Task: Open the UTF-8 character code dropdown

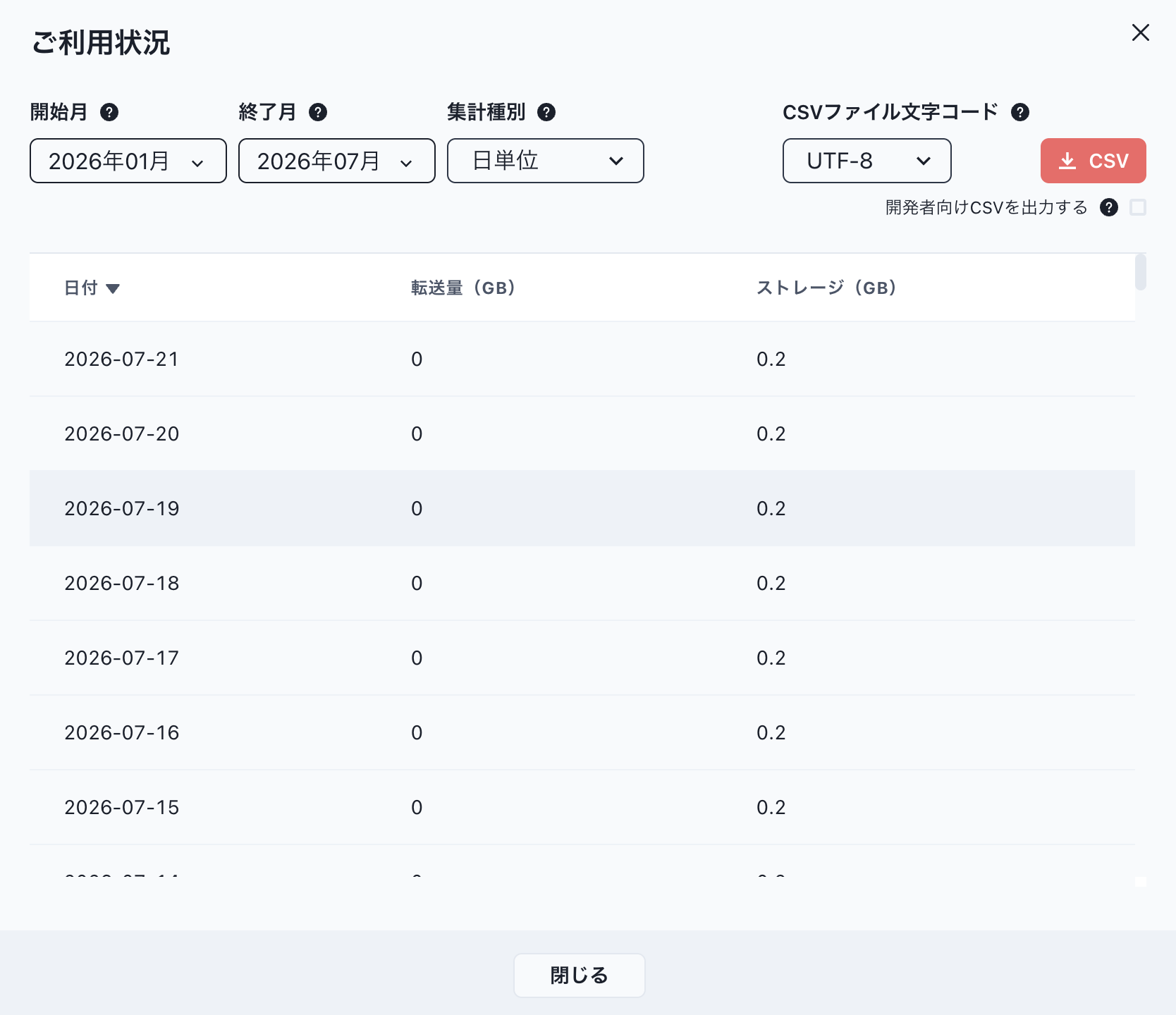Action: [867, 161]
